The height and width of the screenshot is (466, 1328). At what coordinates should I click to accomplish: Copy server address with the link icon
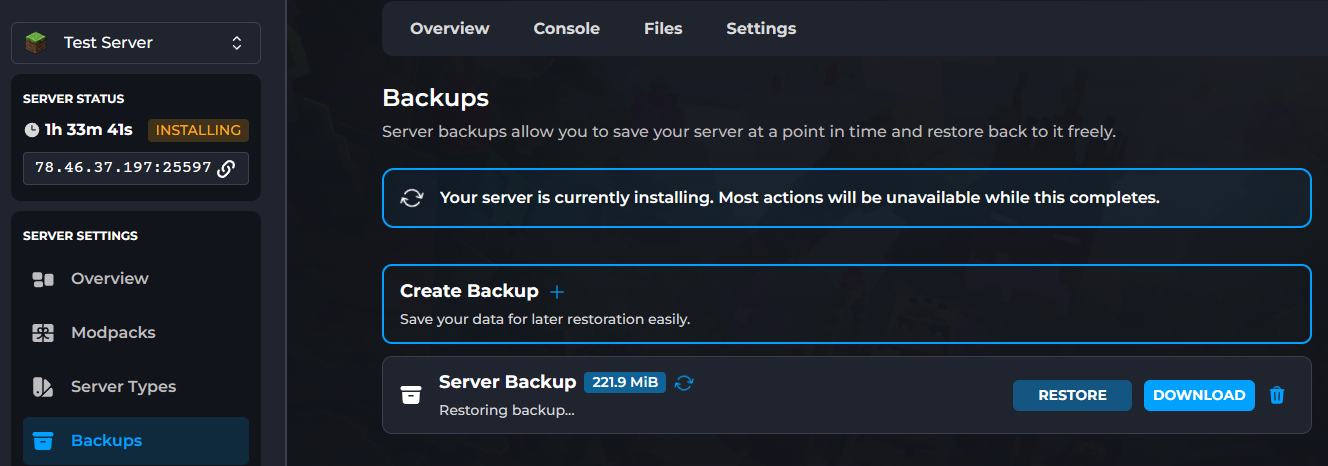click(226, 168)
